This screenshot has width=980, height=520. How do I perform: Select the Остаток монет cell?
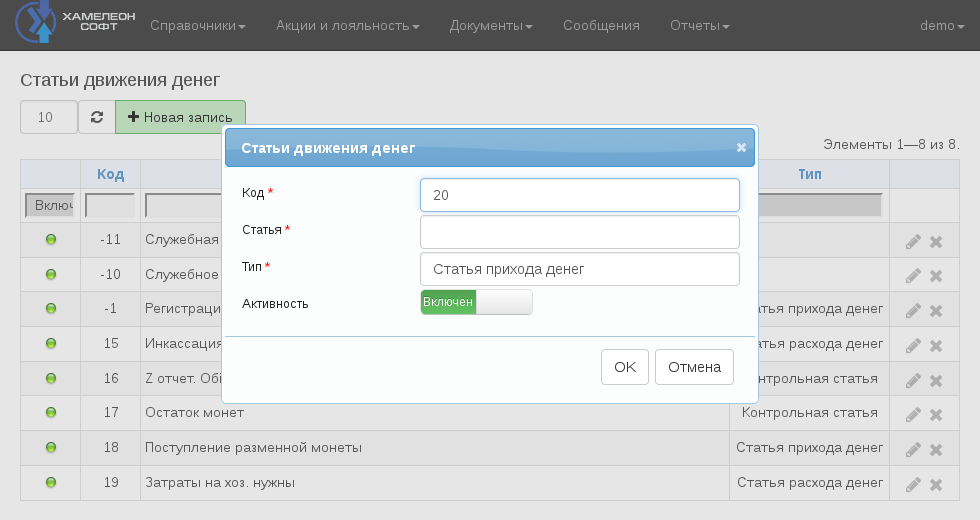click(x=434, y=412)
